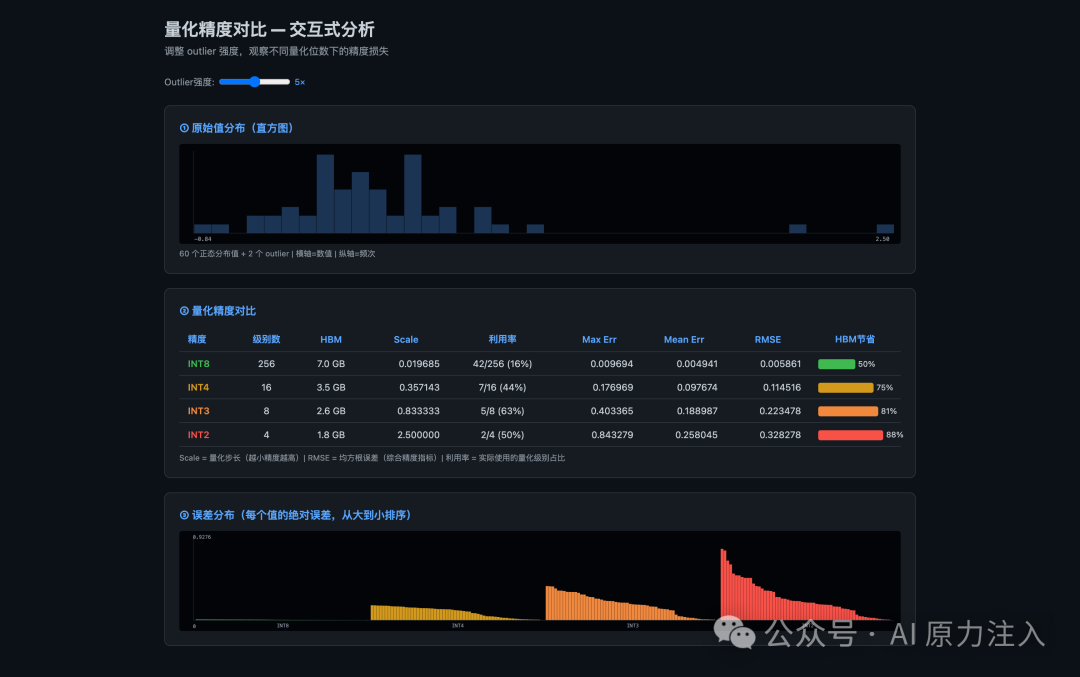
Task: Select the Scale column header
Action: (406, 340)
